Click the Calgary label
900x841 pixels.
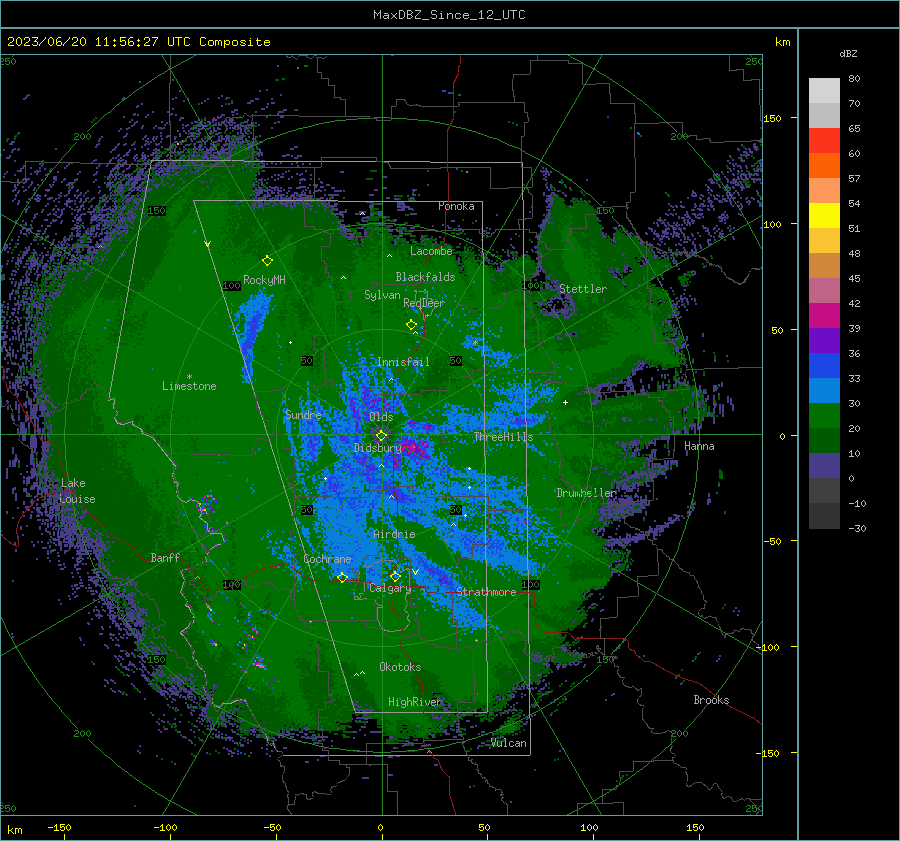(390, 588)
